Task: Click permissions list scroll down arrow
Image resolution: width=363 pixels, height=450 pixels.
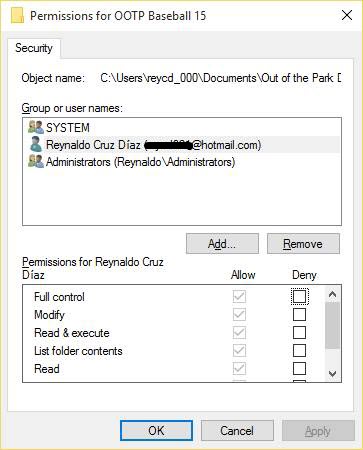Action: (x=332, y=373)
